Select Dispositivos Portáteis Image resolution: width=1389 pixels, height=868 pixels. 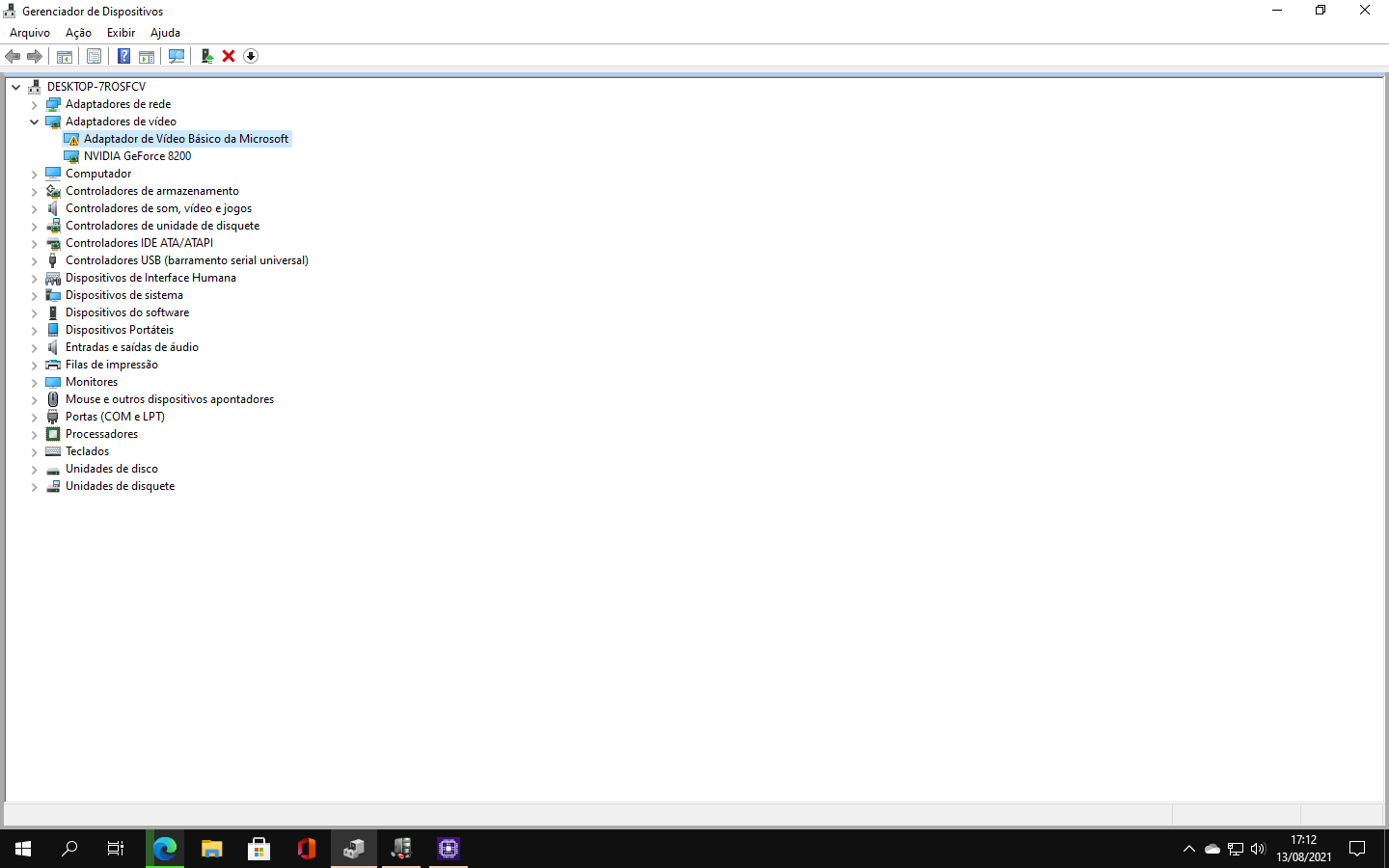120,330
